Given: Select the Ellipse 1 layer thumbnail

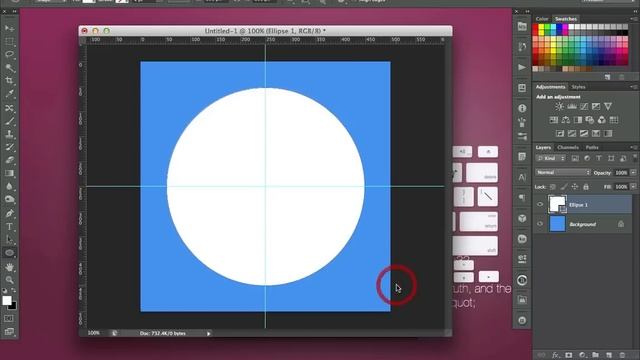Looking at the screenshot, I should [x=558, y=204].
